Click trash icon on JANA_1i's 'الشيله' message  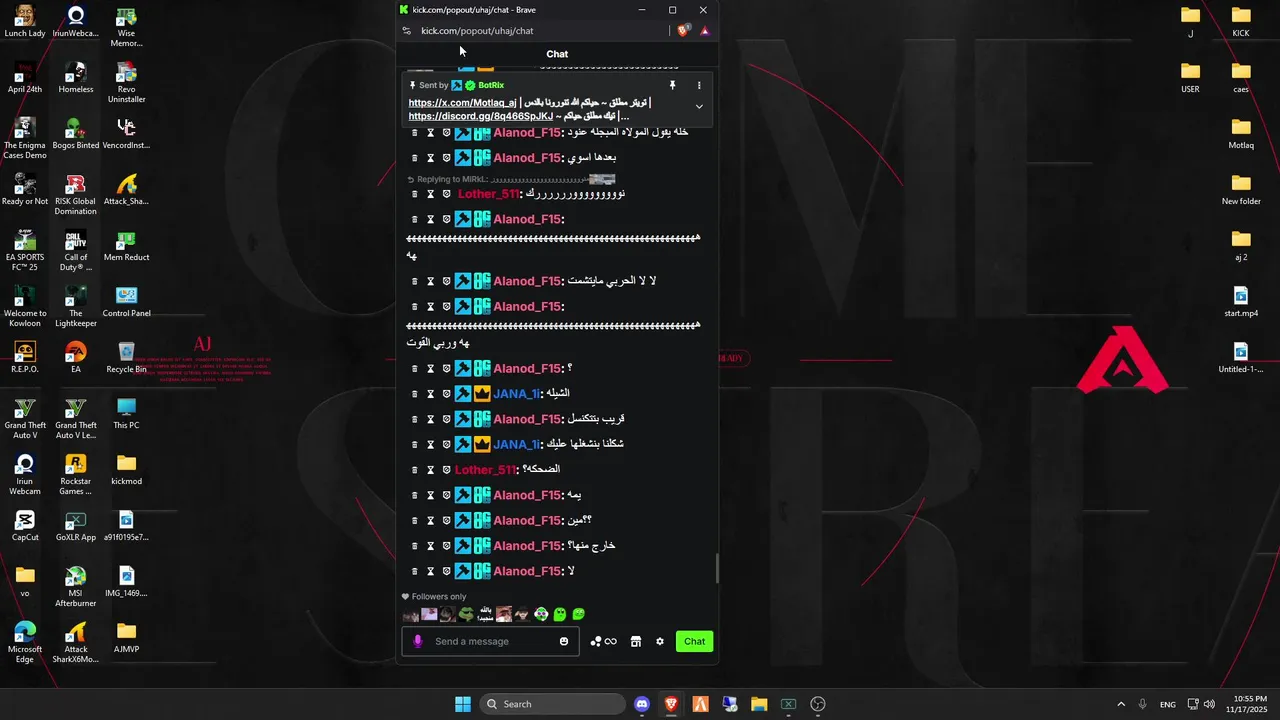(x=414, y=394)
